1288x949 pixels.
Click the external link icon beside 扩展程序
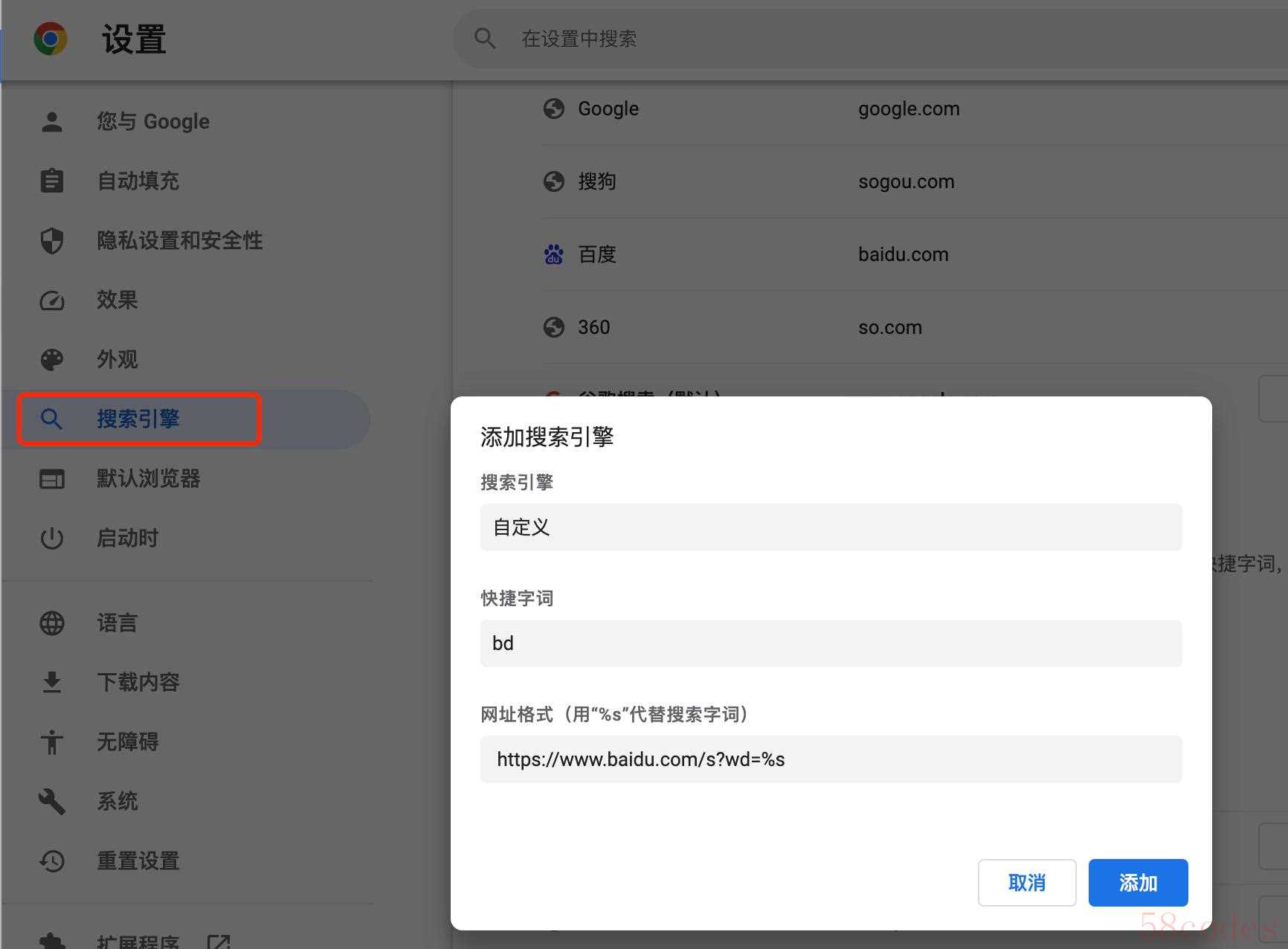click(x=219, y=942)
